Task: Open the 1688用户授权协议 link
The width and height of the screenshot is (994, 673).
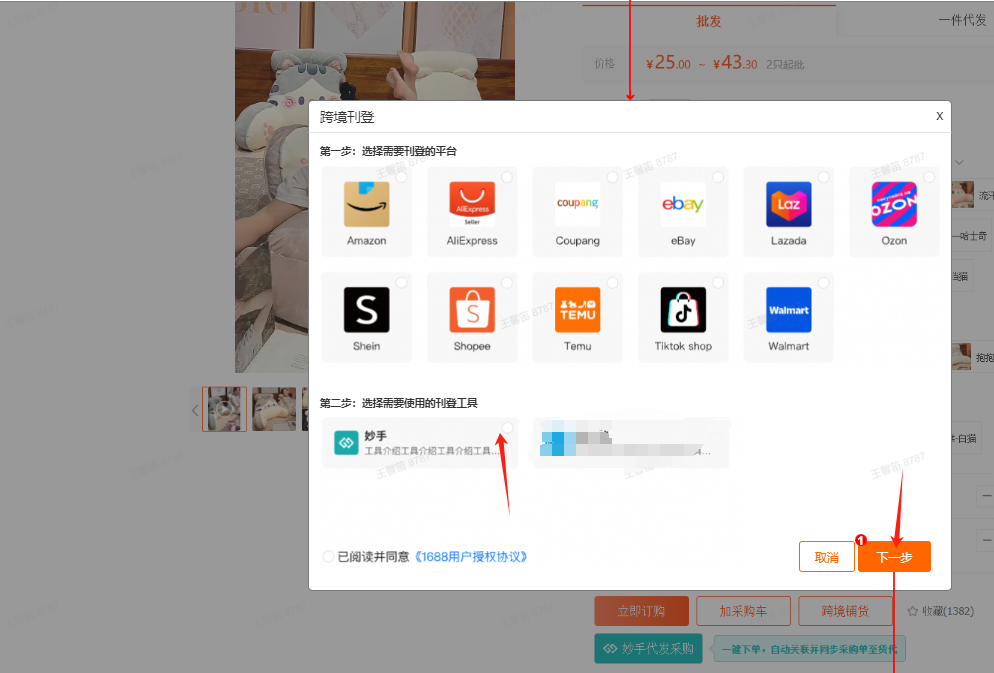Action: pyautogui.click(x=471, y=556)
